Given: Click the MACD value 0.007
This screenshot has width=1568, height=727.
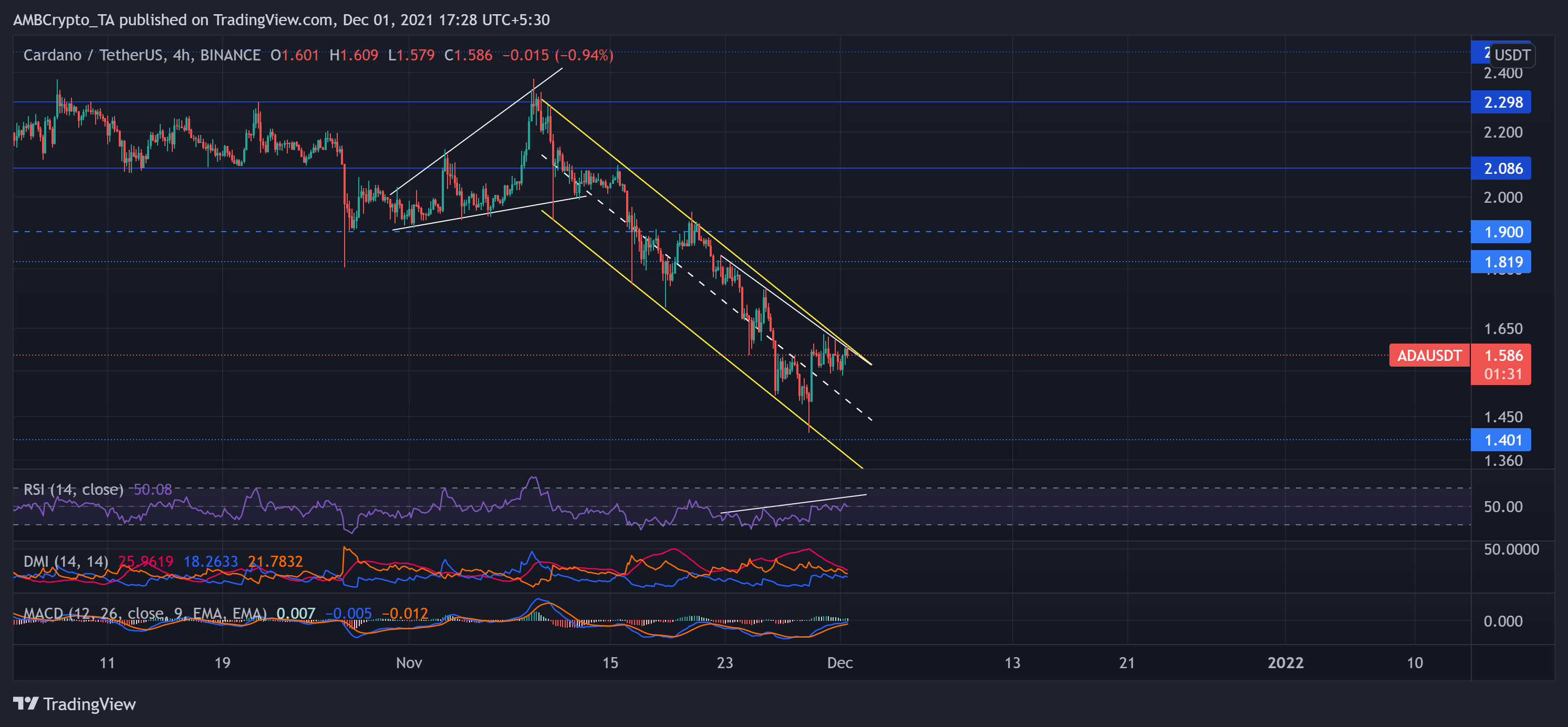Looking at the screenshot, I should [296, 613].
